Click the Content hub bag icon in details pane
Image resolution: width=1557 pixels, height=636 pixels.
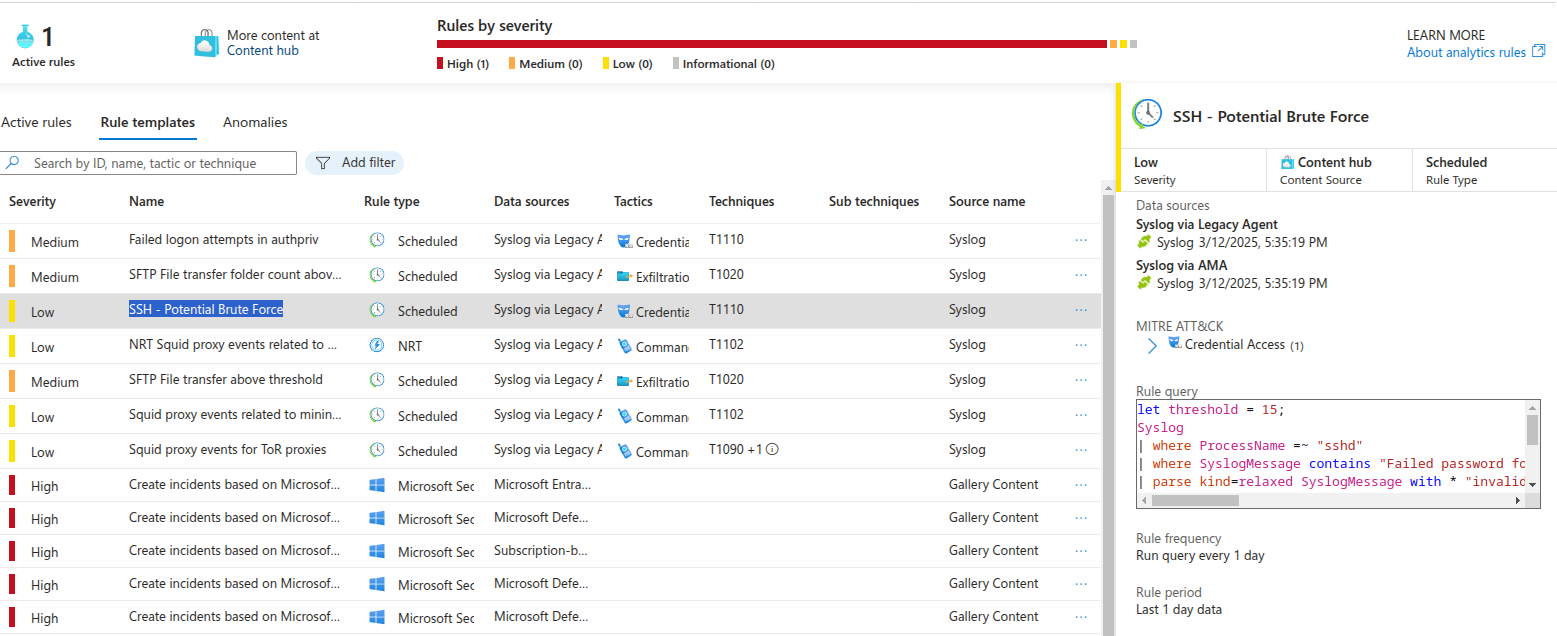pos(1287,162)
